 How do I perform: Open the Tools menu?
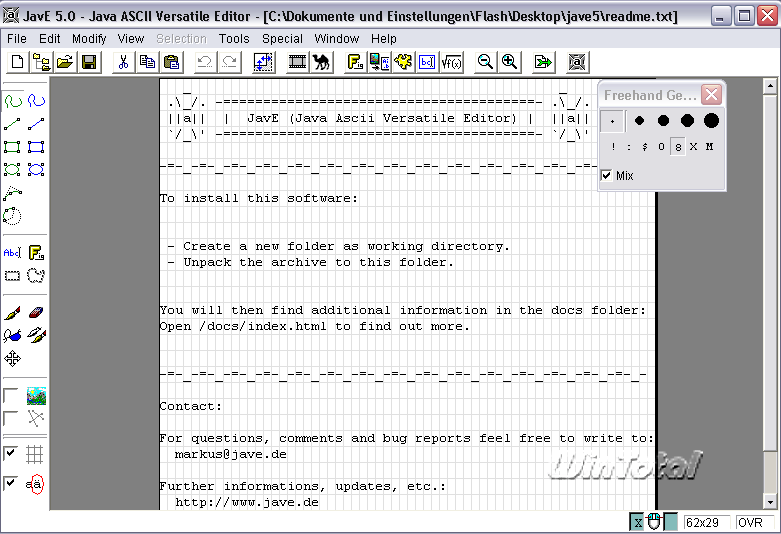click(x=234, y=39)
